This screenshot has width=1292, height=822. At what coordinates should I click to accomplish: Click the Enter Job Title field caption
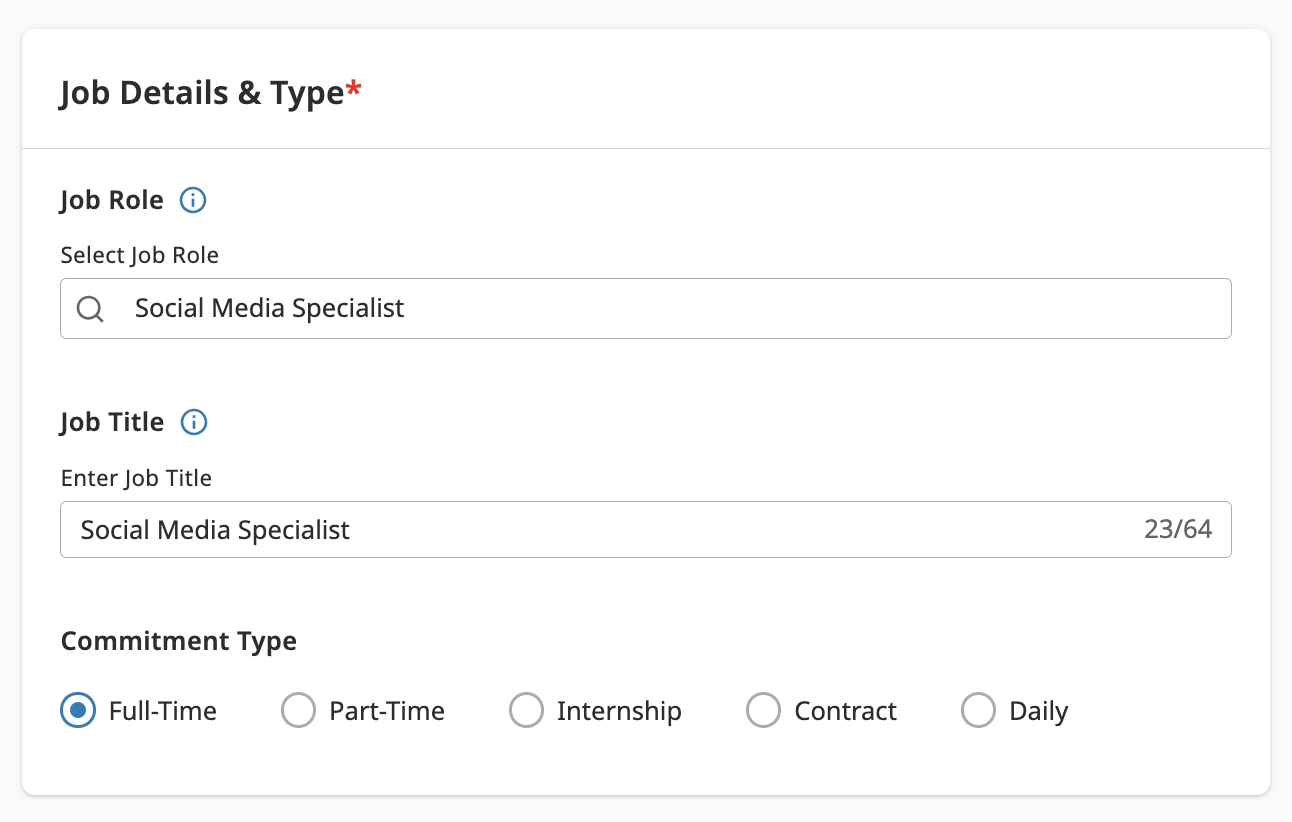(136, 478)
